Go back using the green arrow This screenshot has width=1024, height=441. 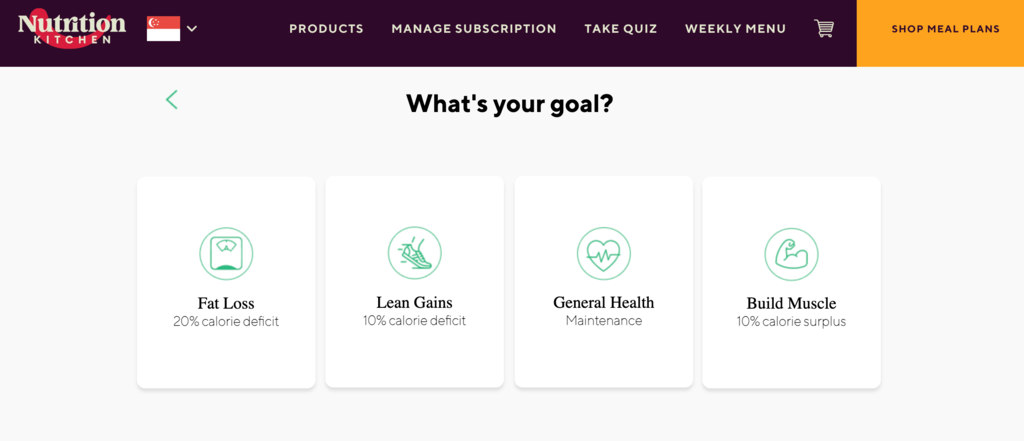[x=172, y=99]
